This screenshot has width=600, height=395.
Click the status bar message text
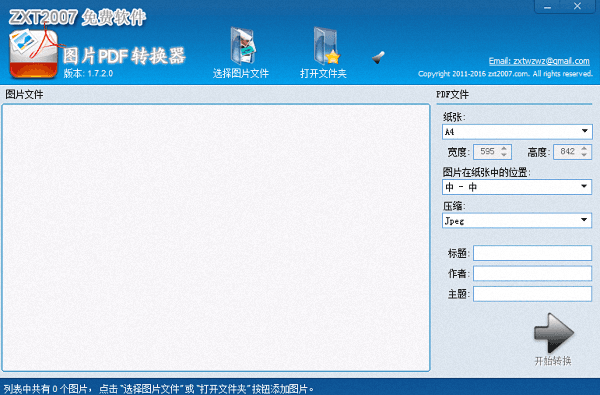pyautogui.click(x=158, y=389)
